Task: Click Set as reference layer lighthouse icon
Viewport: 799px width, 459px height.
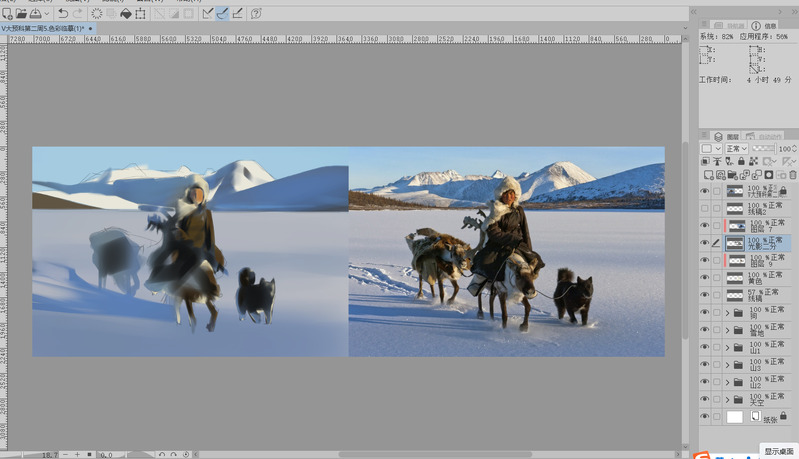Action: click(717, 161)
